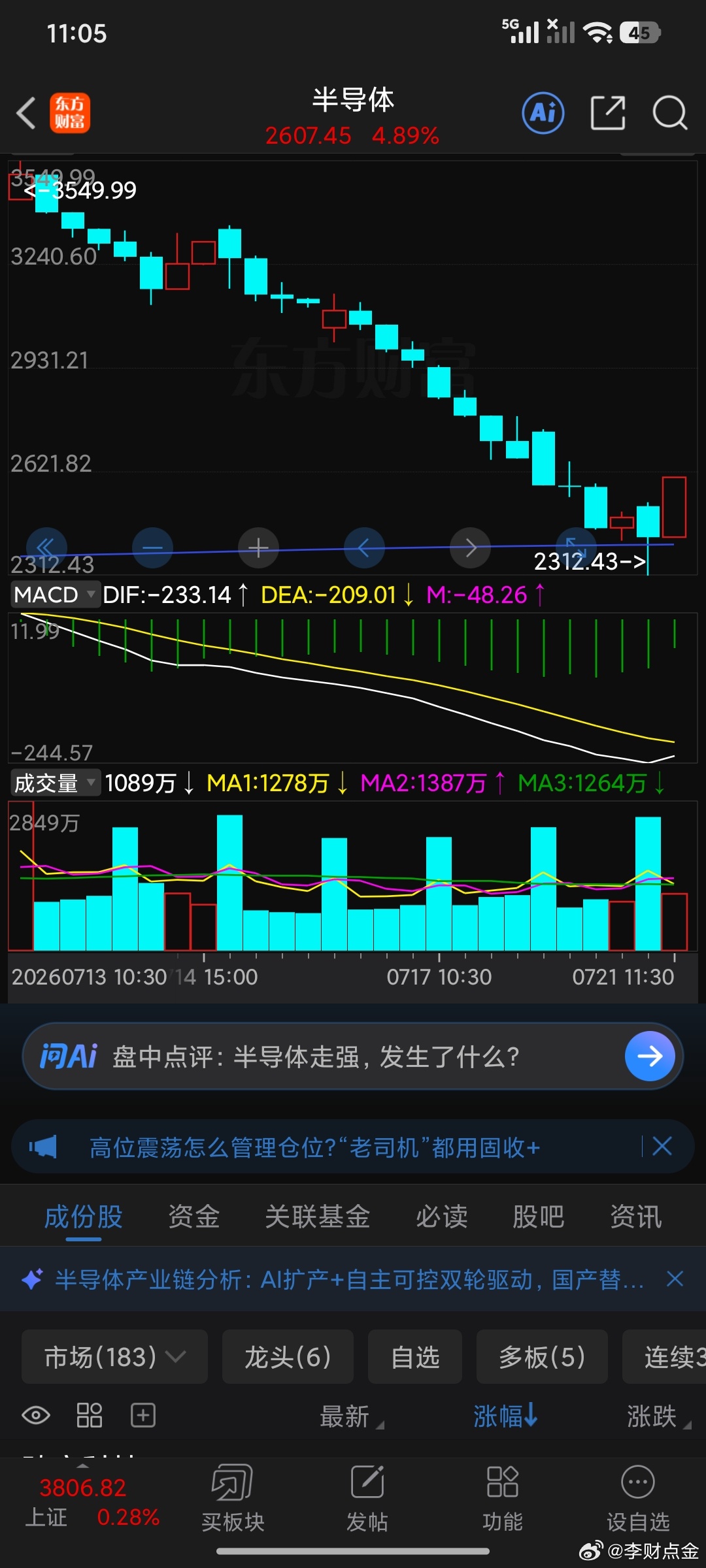Tap fullscreen expand icon on chart

[x=576, y=547]
